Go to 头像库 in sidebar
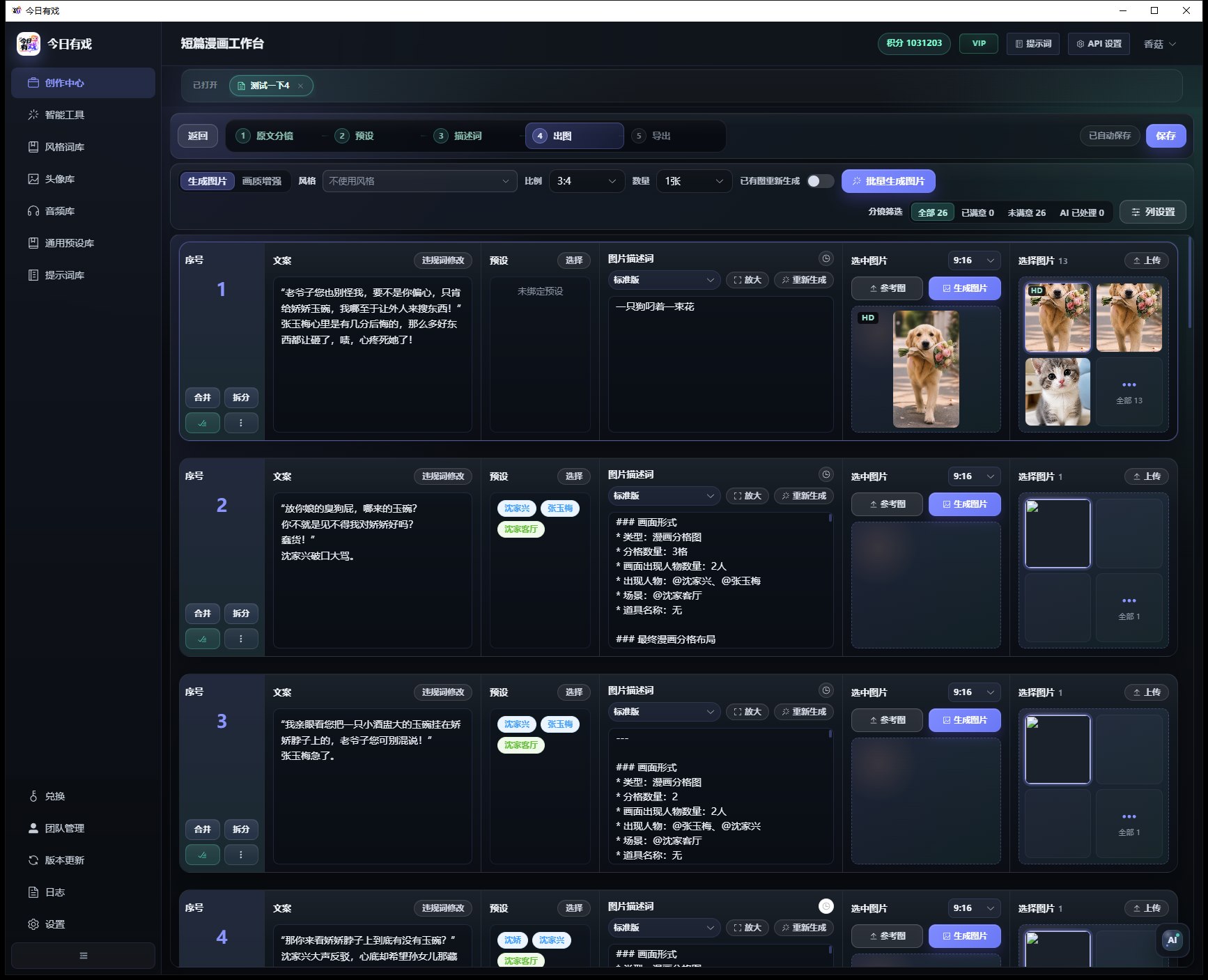This screenshot has height=980, width=1208. pyautogui.click(x=83, y=179)
